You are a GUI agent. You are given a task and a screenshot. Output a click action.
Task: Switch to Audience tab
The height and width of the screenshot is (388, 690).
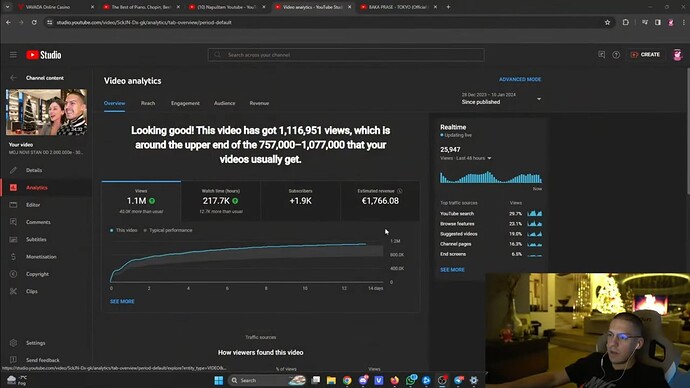point(224,103)
